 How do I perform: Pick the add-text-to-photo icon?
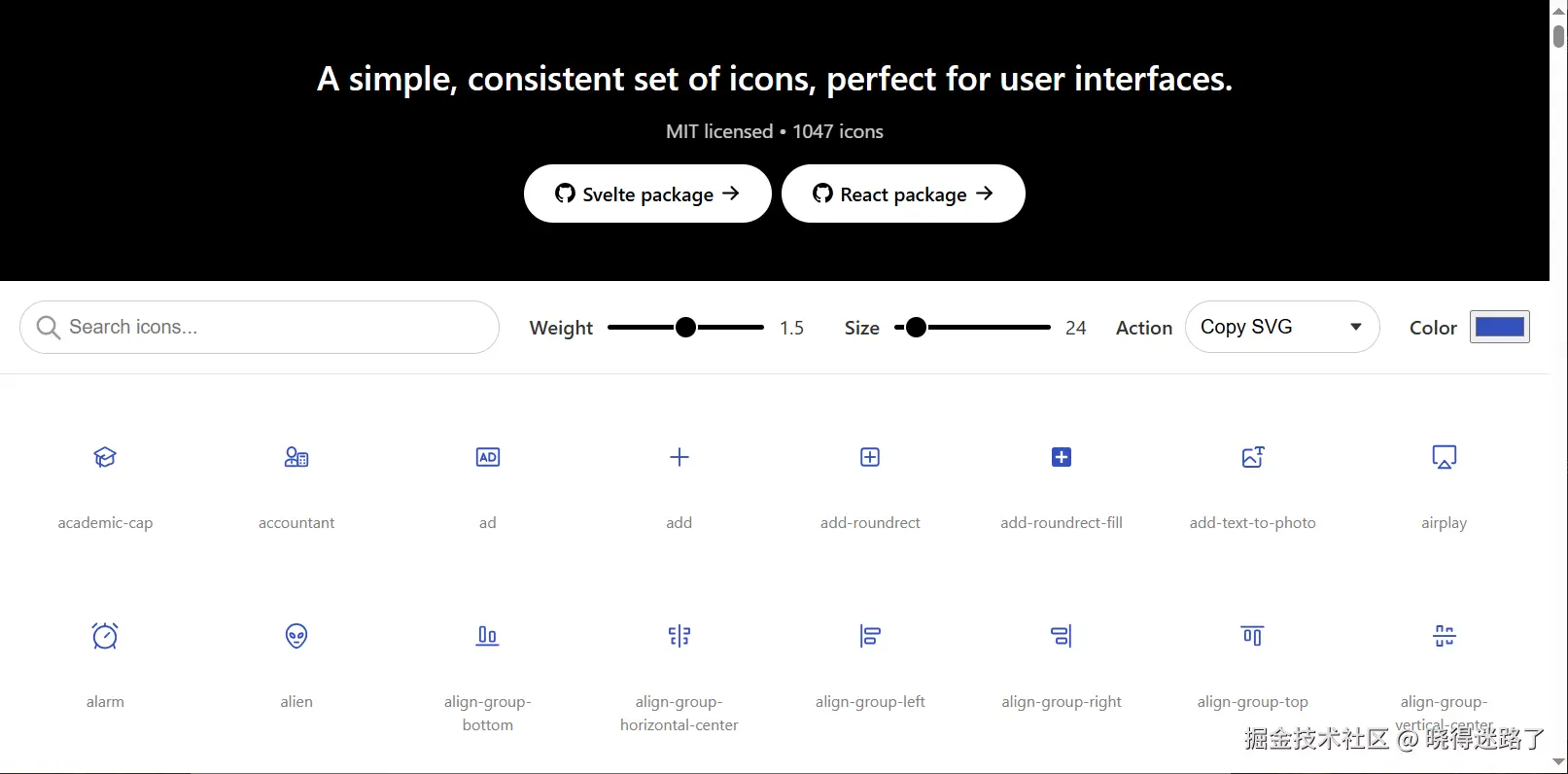1253,457
